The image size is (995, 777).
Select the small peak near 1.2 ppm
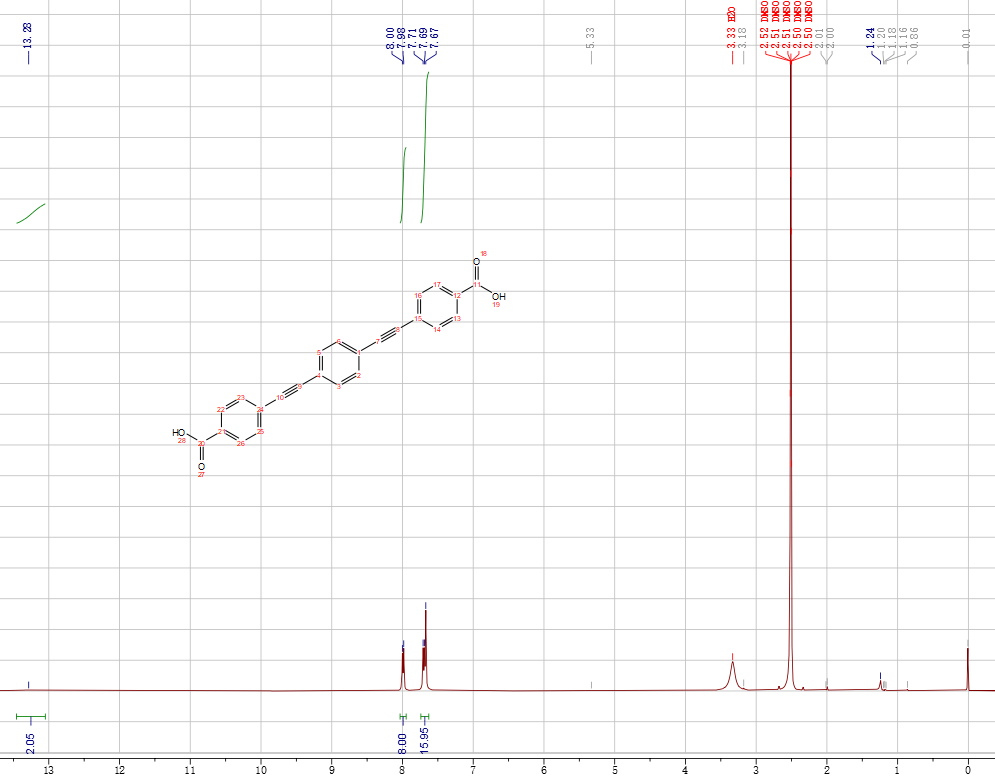click(880, 684)
